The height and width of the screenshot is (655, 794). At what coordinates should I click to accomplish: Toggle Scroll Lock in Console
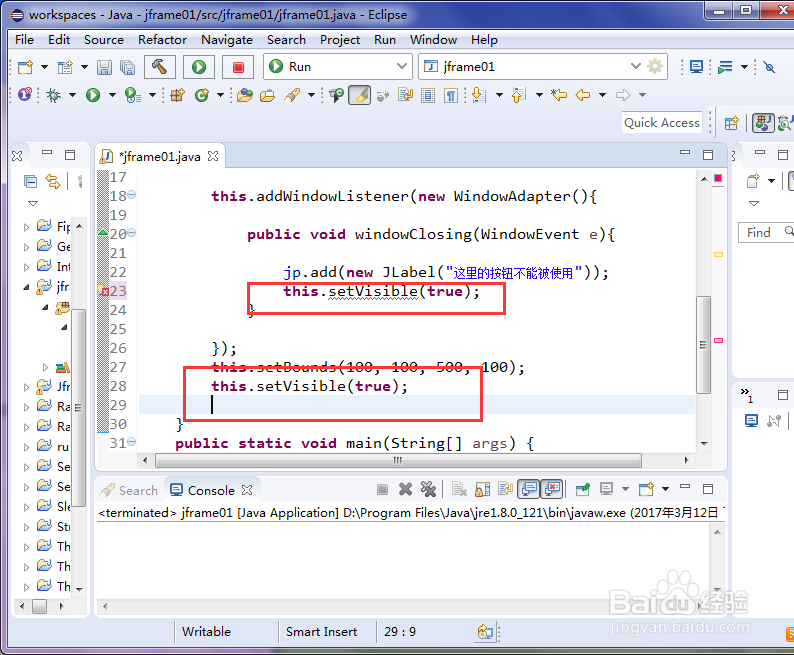(482, 489)
